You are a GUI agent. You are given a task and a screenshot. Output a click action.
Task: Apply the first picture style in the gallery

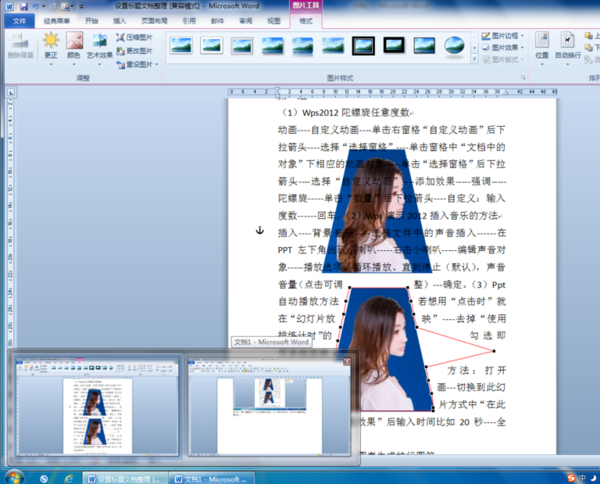click(180, 45)
